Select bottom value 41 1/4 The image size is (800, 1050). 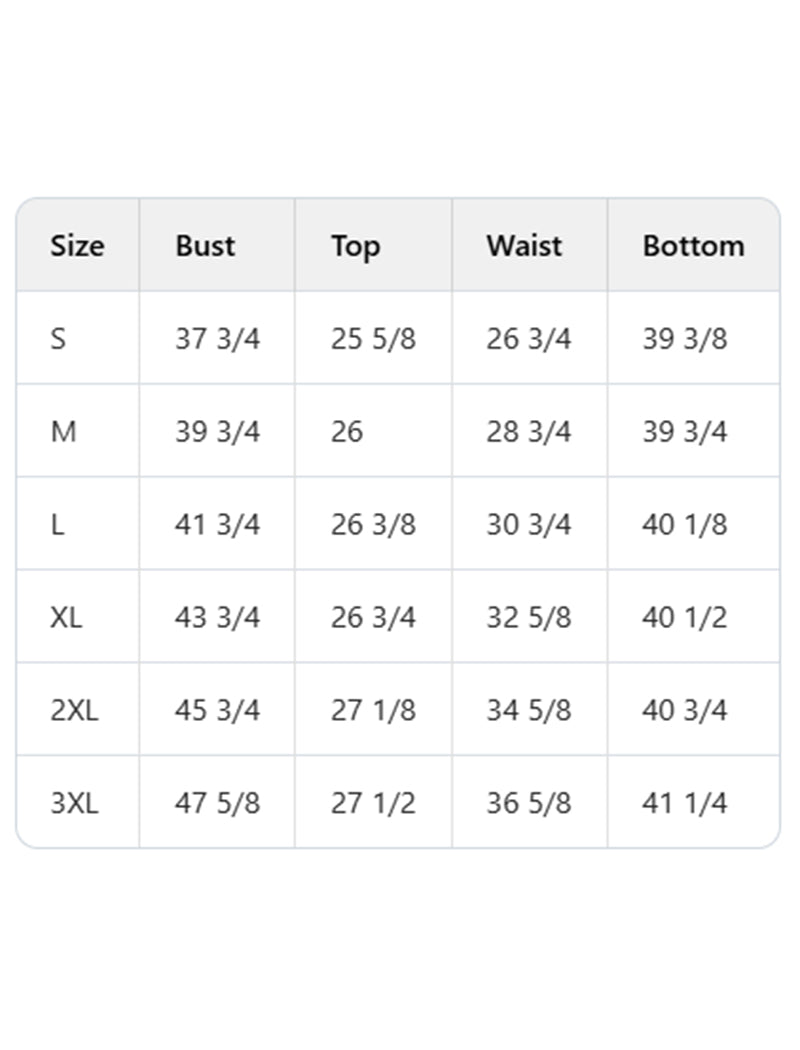tap(684, 804)
